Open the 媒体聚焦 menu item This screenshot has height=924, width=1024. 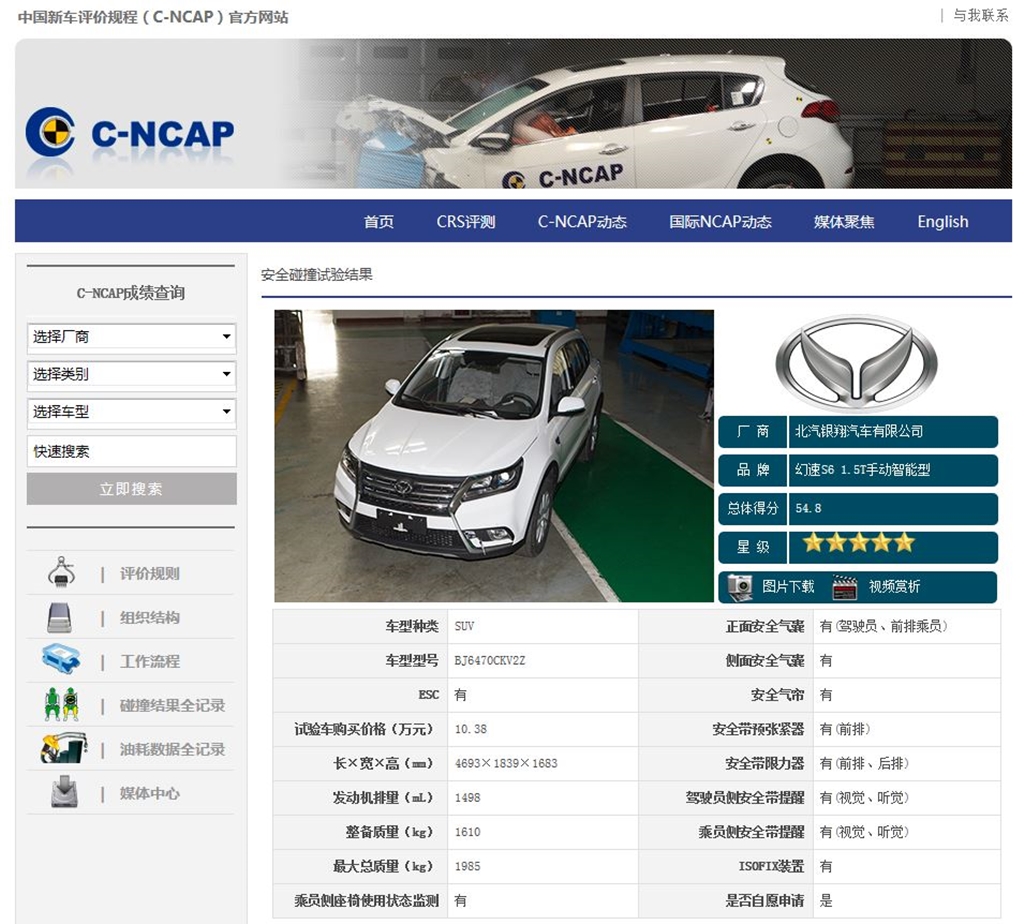point(844,222)
